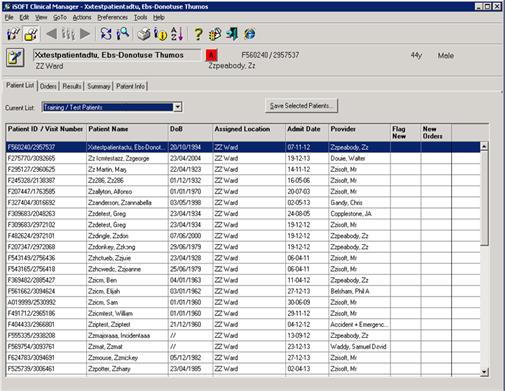Switch to the Patient Info tab
The width and height of the screenshot is (505, 391).
click(130, 86)
